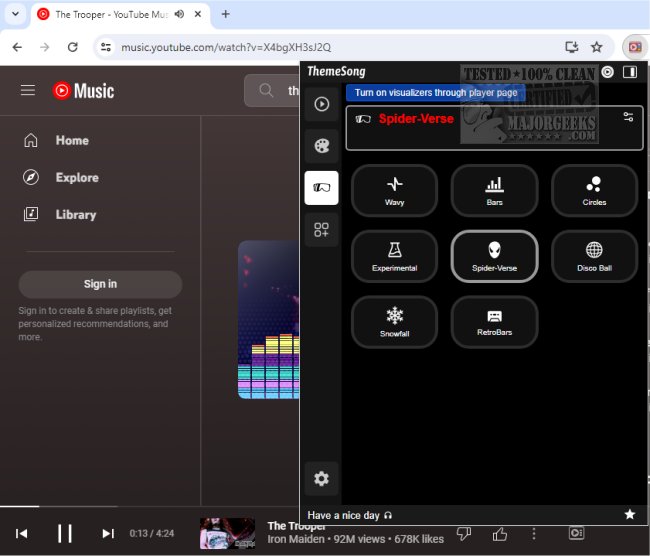Toggle the YouTube Music hamburger menu
The image size is (650, 556).
(28, 90)
